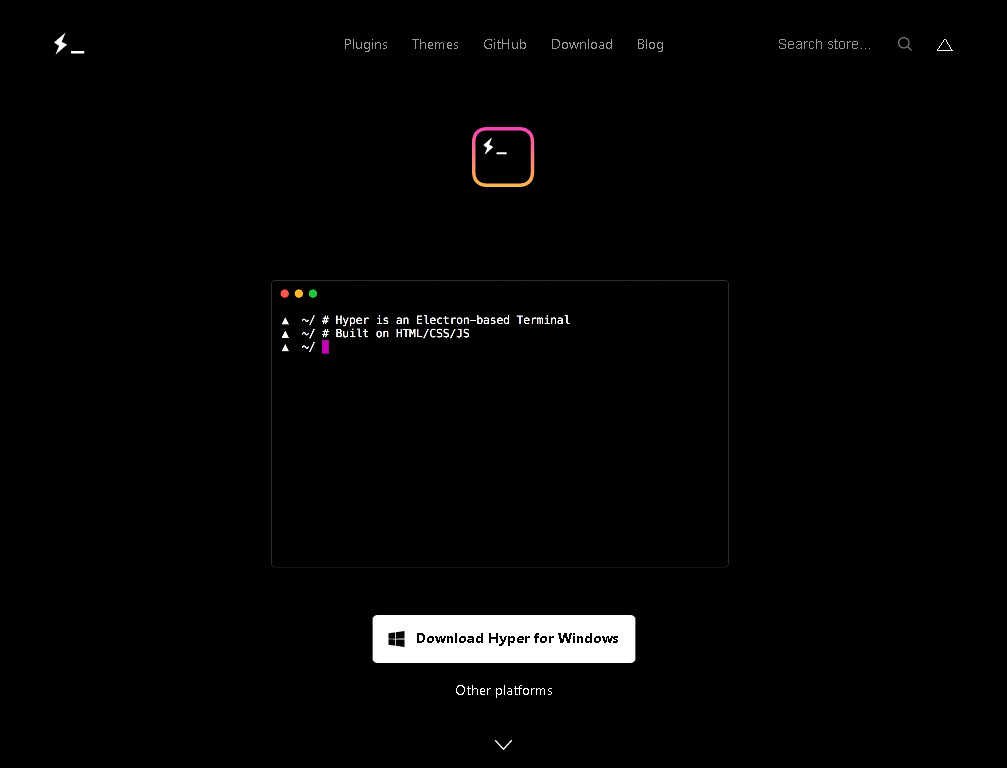The image size is (1007, 768).
Task: Open the Download nav item
Action: point(582,44)
